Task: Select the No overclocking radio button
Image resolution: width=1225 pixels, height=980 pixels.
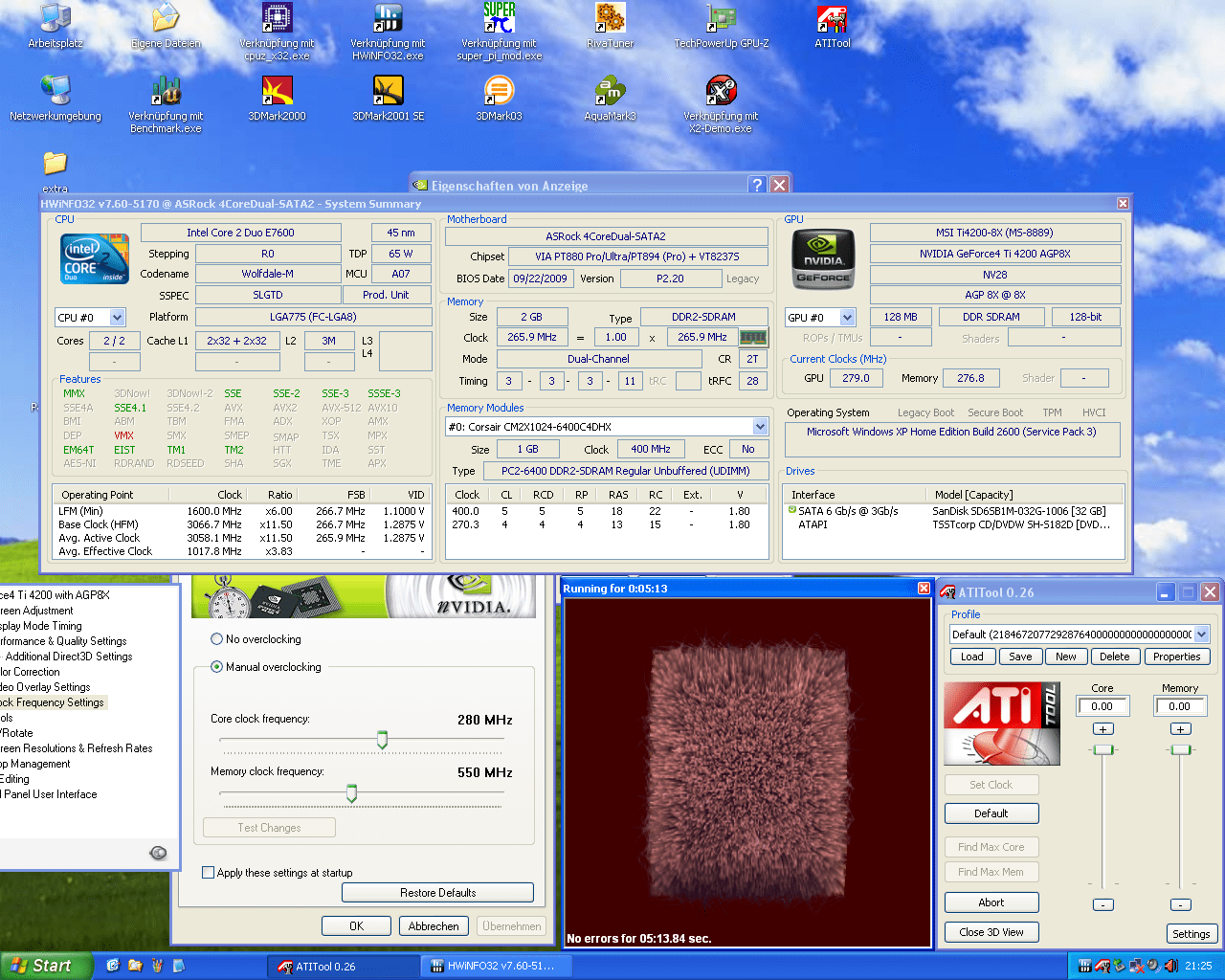Action: [x=216, y=639]
